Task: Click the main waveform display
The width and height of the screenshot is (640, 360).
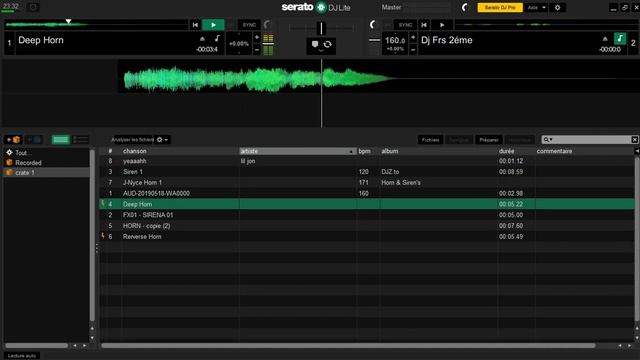Action: pyautogui.click(x=321, y=93)
